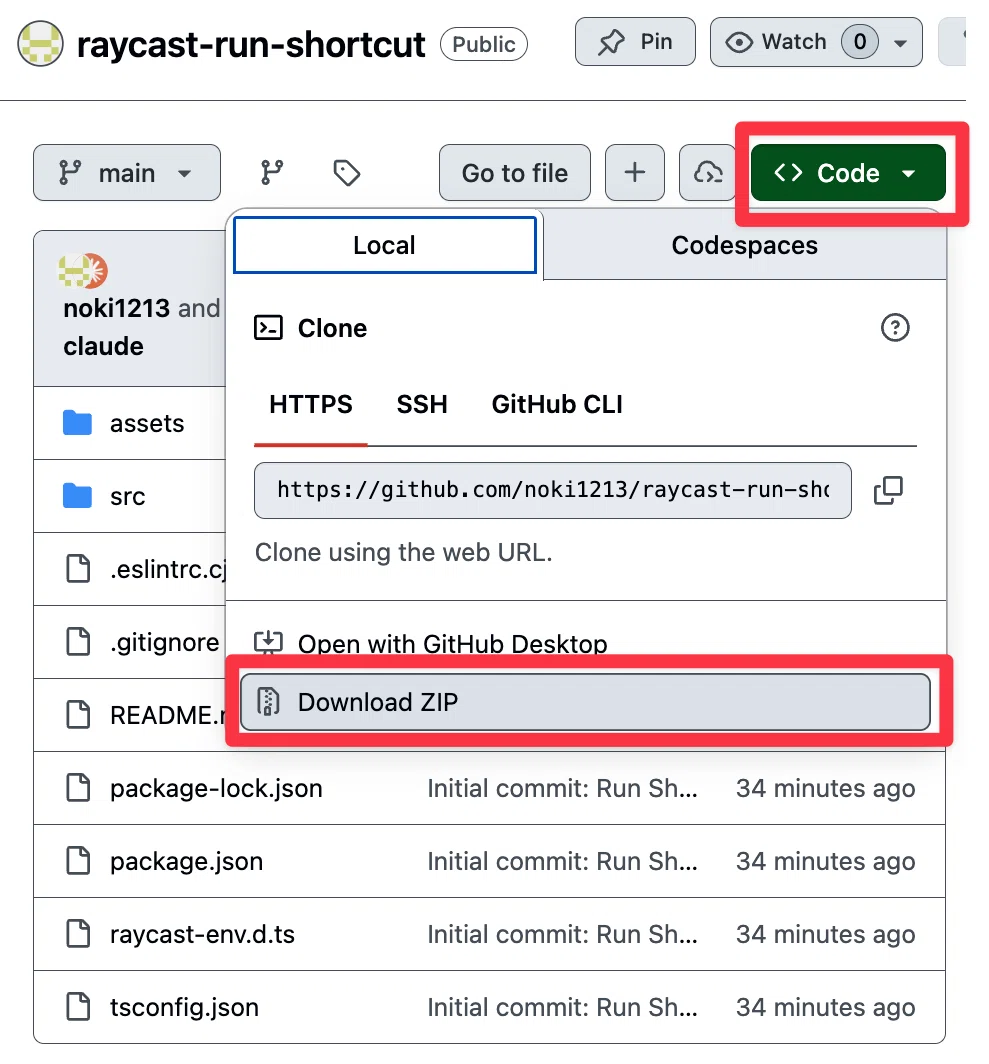Click the GitHub Desktop download icon
Viewport: 989px width, 1064px height.
pos(268,642)
